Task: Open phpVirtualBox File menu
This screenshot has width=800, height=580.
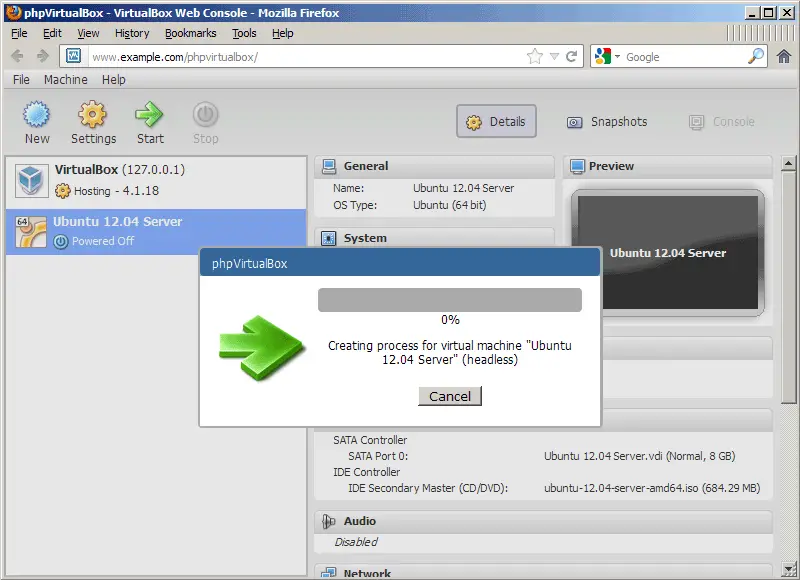Action: click(21, 80)
